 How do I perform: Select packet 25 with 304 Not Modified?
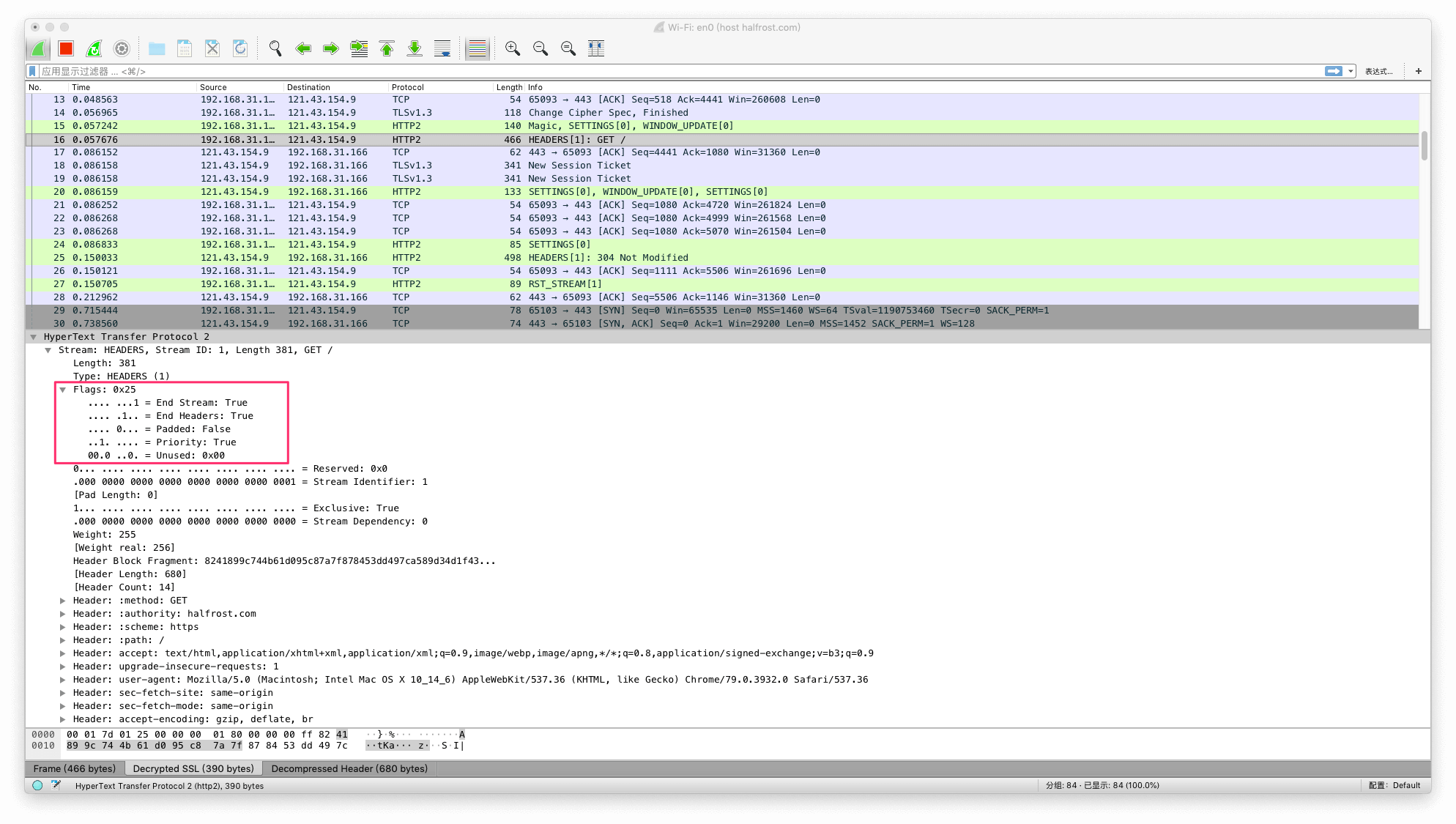(722, 258)
